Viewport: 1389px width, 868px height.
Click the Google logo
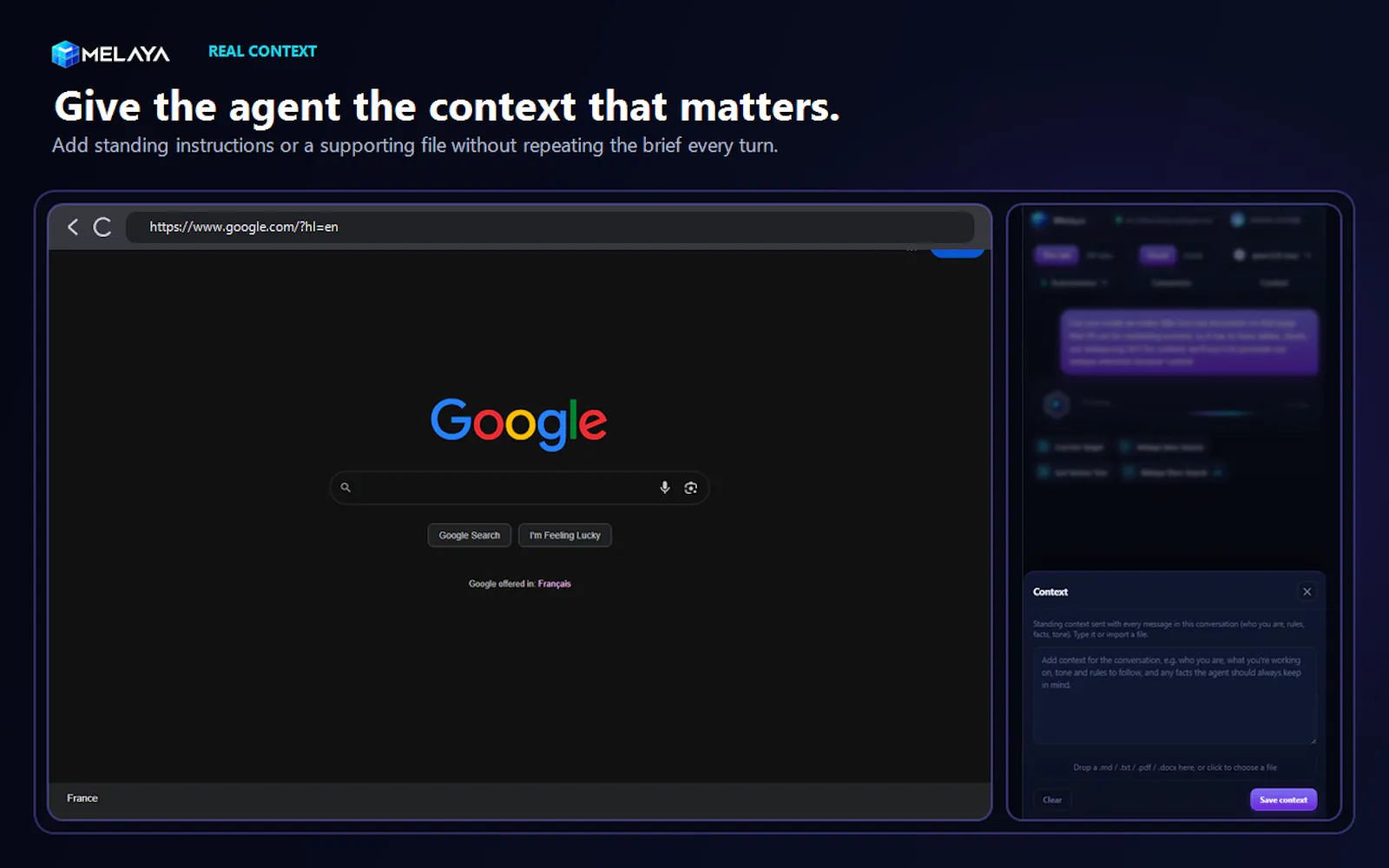coord(518,424)
